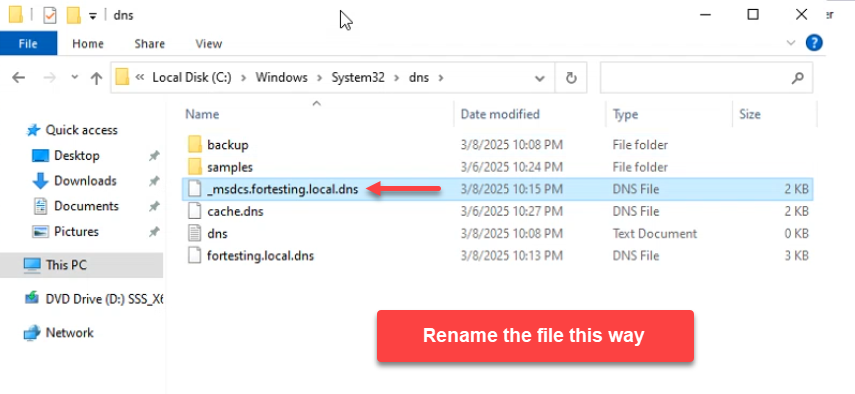Screen dimensions: 855x394
Task: Click the Text Document type cell
Action: click(654, 234)
